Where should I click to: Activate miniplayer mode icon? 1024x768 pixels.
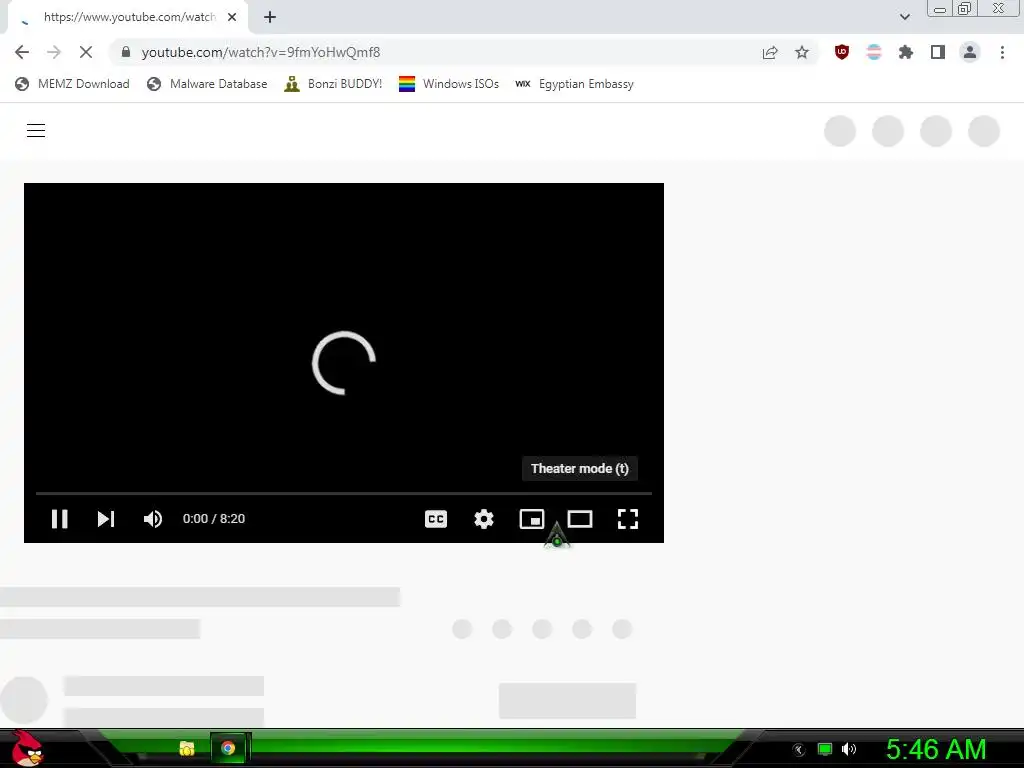pos(532,519)
